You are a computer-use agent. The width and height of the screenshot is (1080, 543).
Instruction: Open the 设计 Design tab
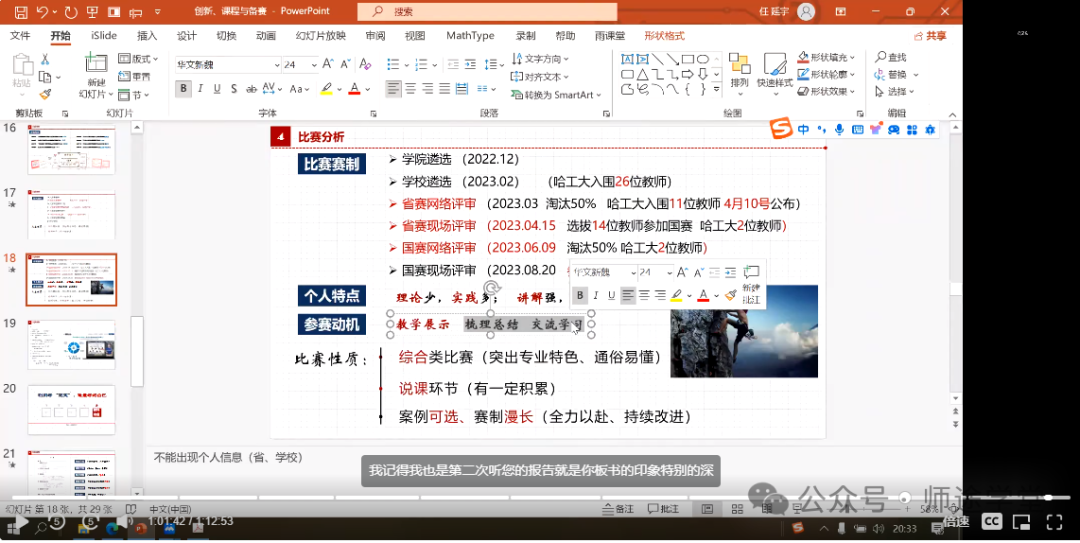[x=187, y=36]
